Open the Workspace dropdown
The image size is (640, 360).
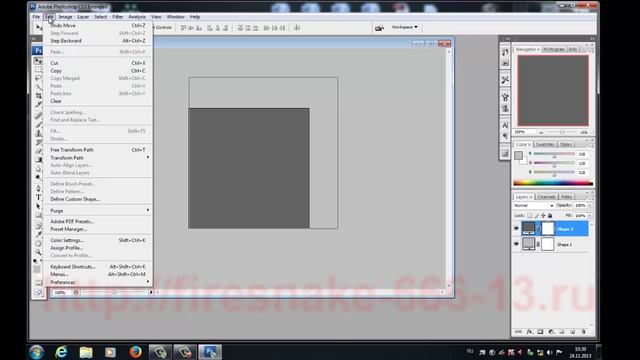[x=405, y=27]
